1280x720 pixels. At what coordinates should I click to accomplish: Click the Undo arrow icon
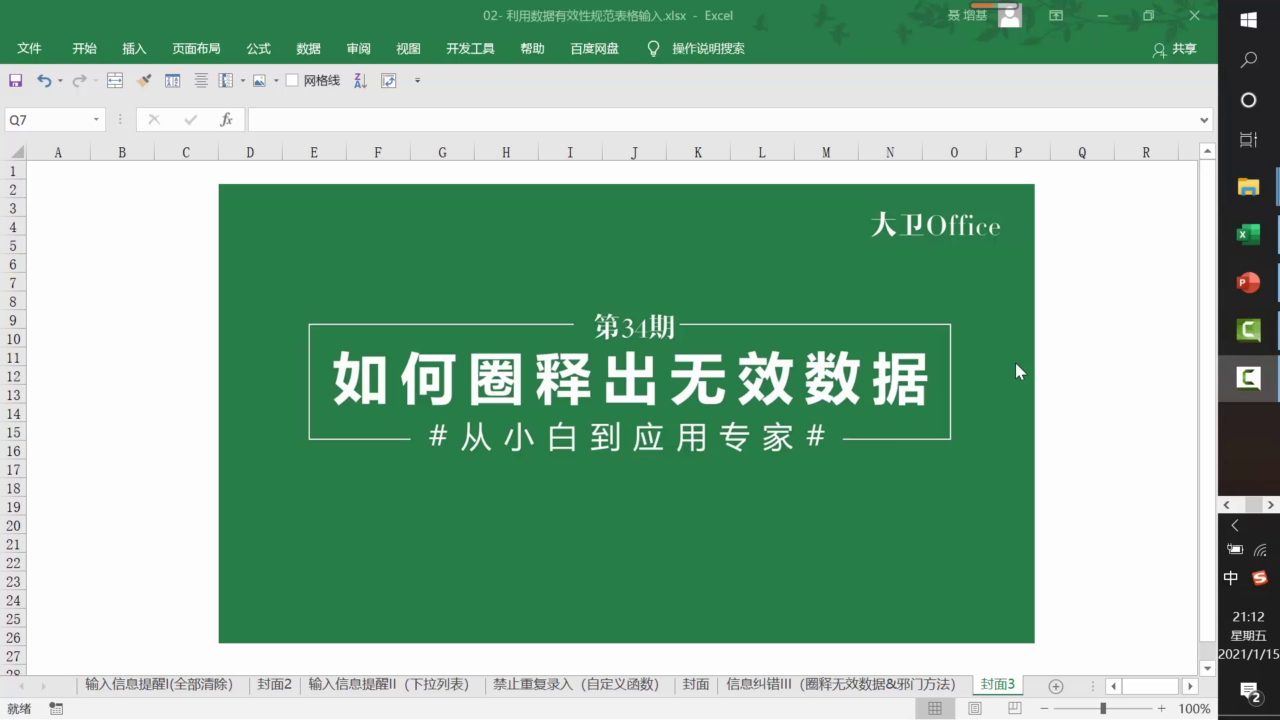(x=44, y=80)
